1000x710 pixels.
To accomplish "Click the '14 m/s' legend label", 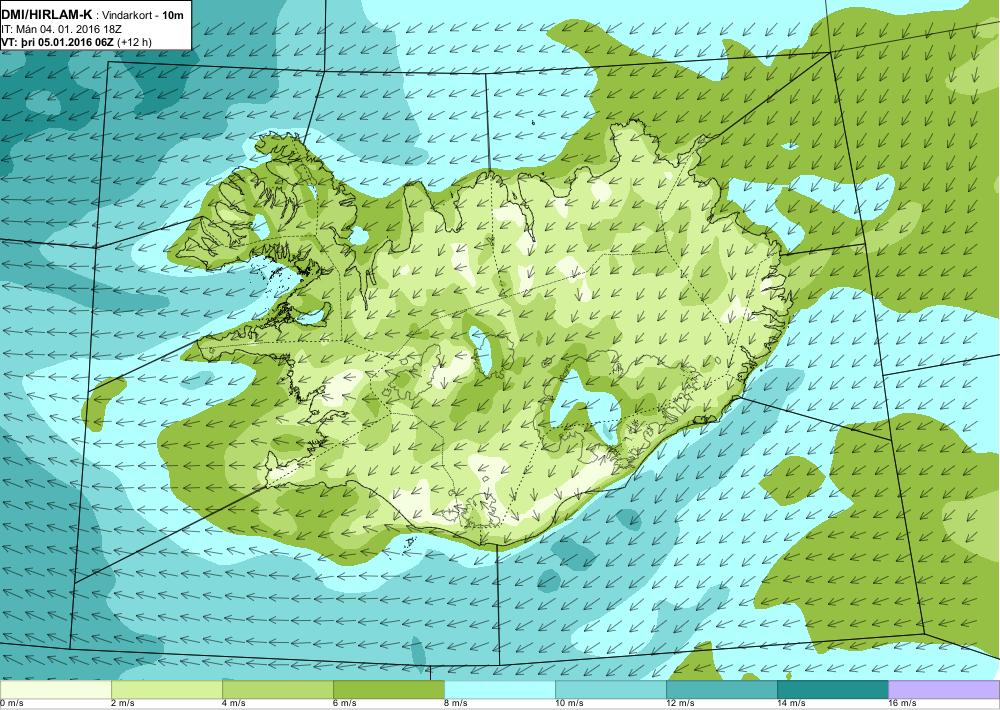I will (x=791, y=704).
